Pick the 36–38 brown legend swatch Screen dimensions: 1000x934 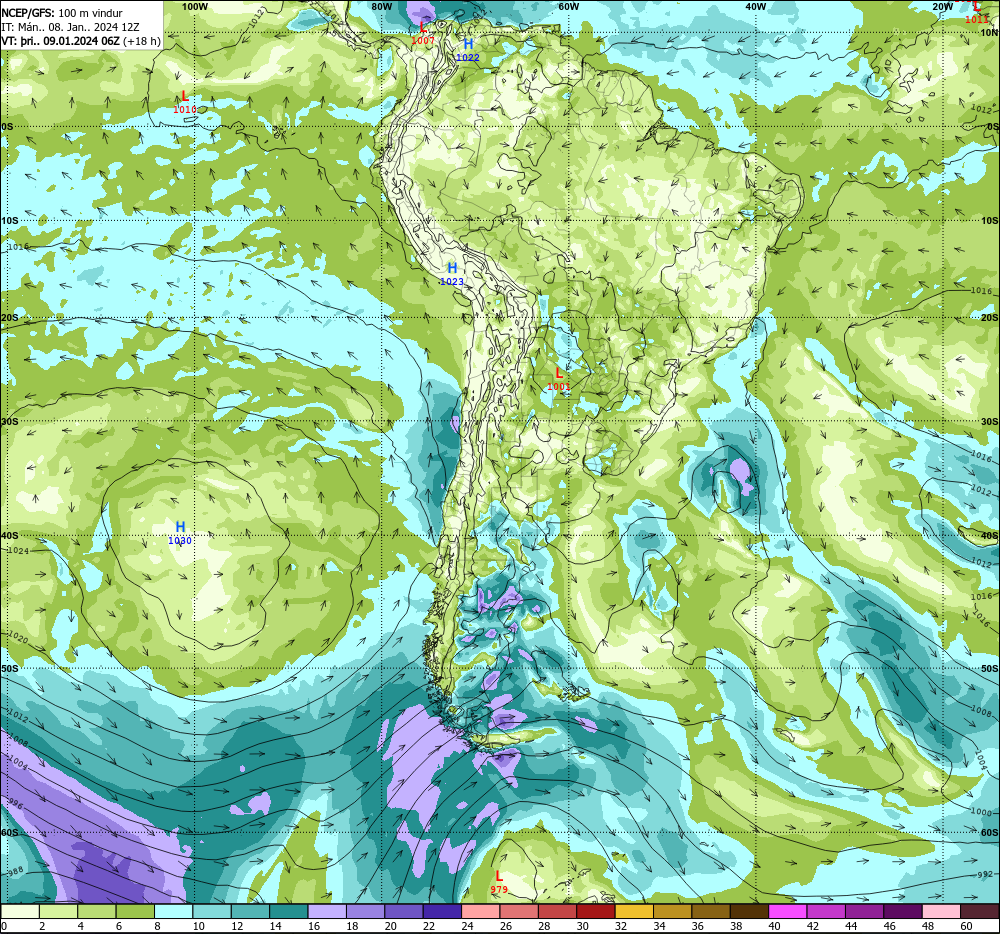pos(711,912)
